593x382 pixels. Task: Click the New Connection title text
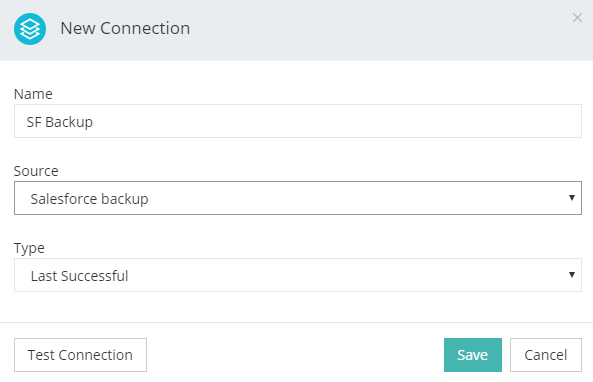[x=125, y=28]
